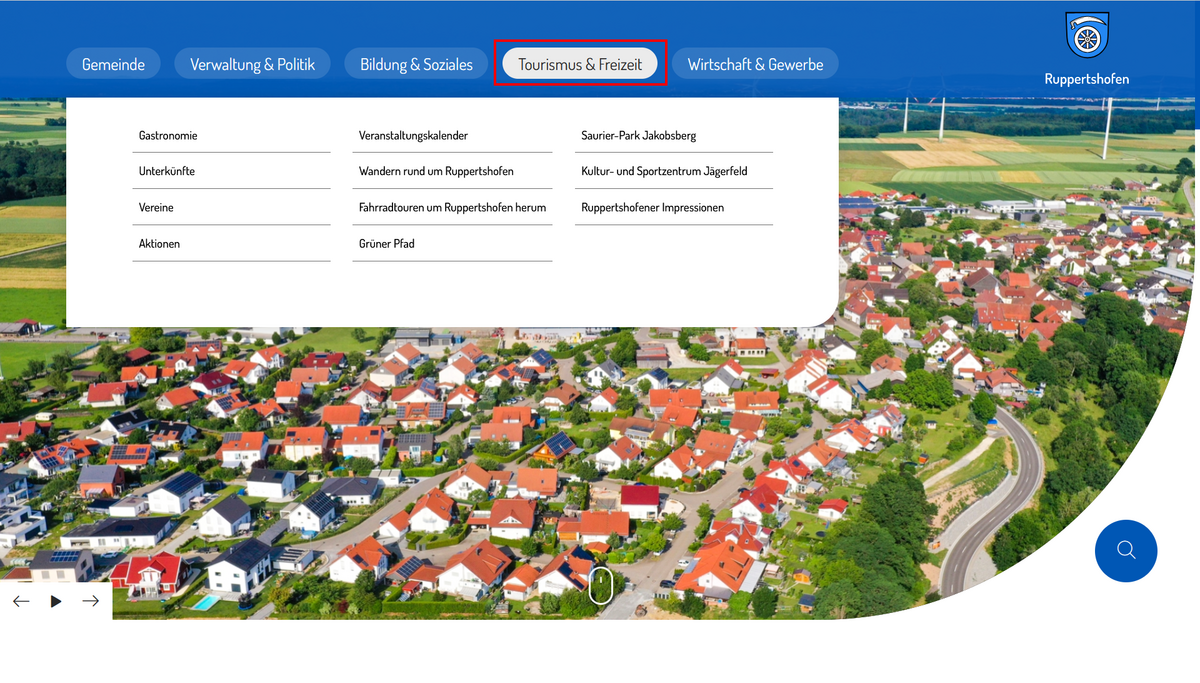Click the Ruppertshofen coat of arms logo
1200x683 pixels.
1086,37
